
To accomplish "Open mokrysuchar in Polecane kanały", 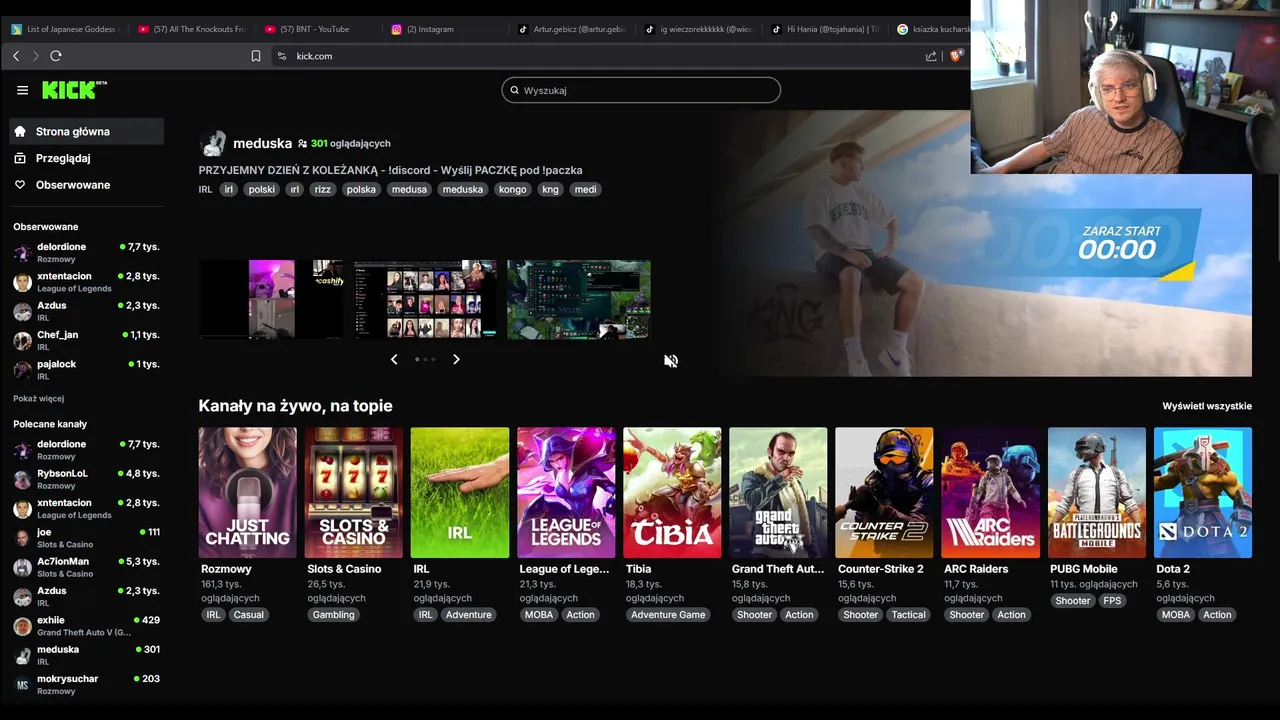I will pyautogui.click(x=86, y=685).
